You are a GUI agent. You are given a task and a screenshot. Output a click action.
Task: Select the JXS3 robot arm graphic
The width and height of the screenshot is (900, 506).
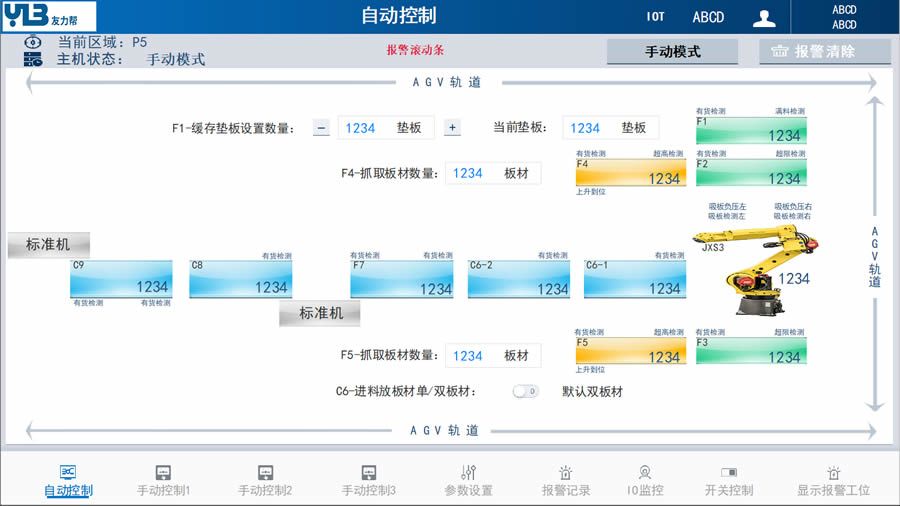pyautogui.click(x=755, y=270)
